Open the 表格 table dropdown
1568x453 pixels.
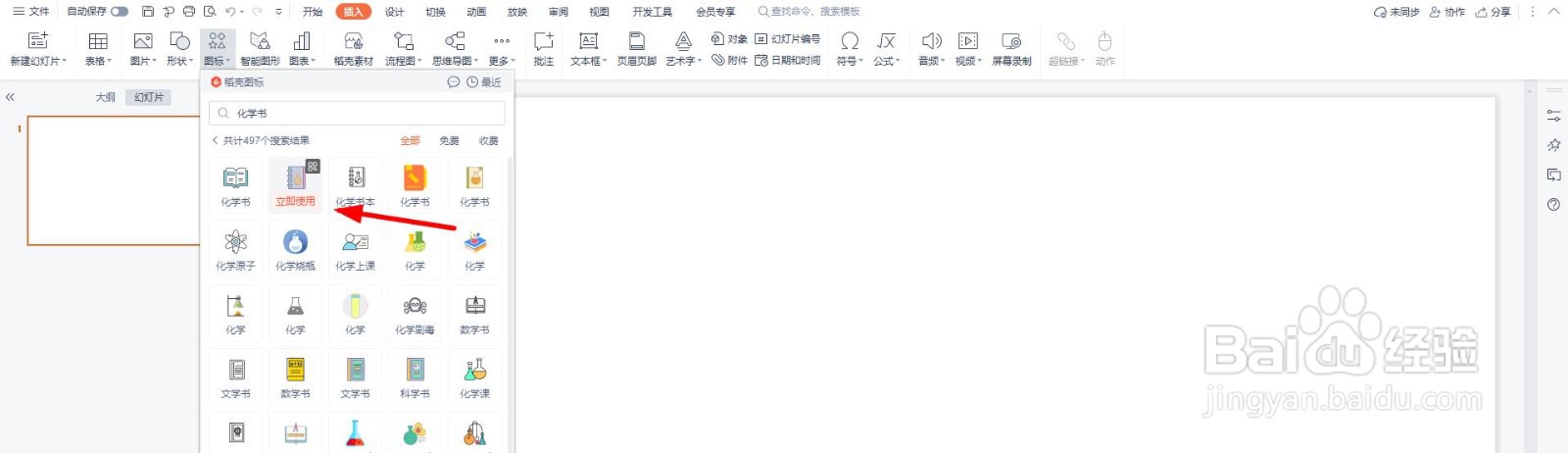98,48
